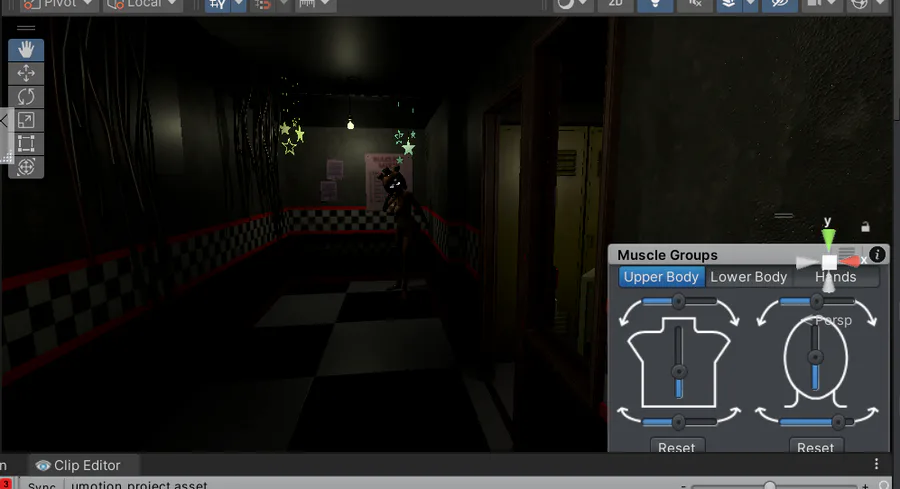Adjust torso bottom tilt slider
Screen dimensions: 900x489
pos(679,422)
